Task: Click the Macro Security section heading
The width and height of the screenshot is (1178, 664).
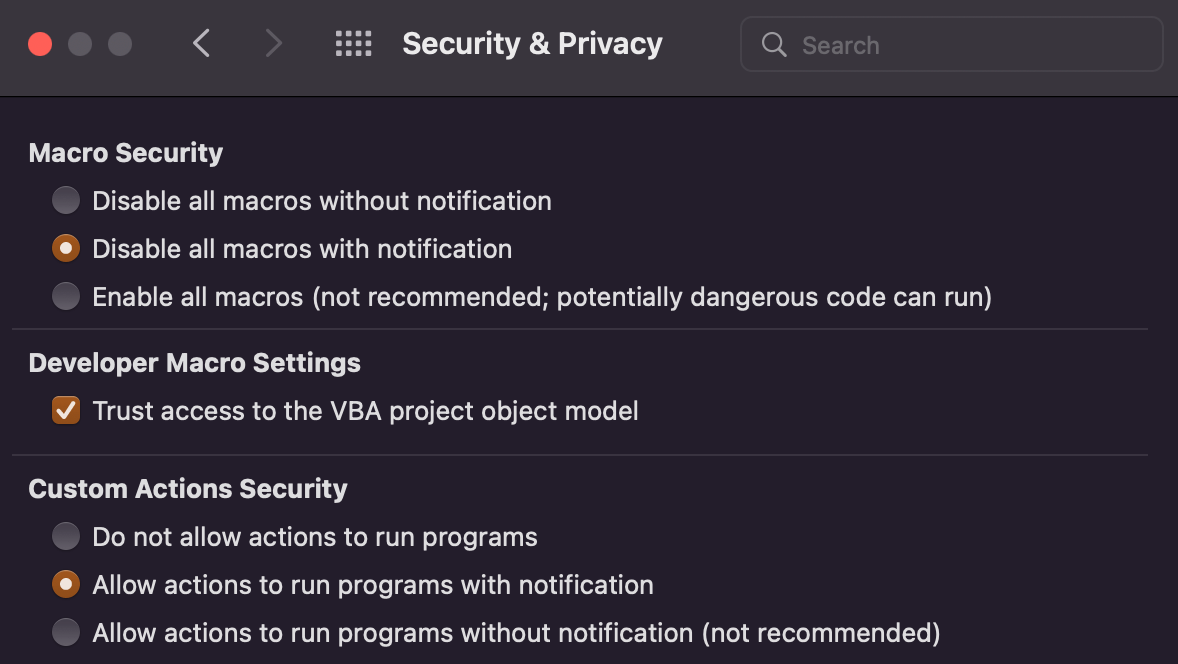Action: (x=126, y=153)
